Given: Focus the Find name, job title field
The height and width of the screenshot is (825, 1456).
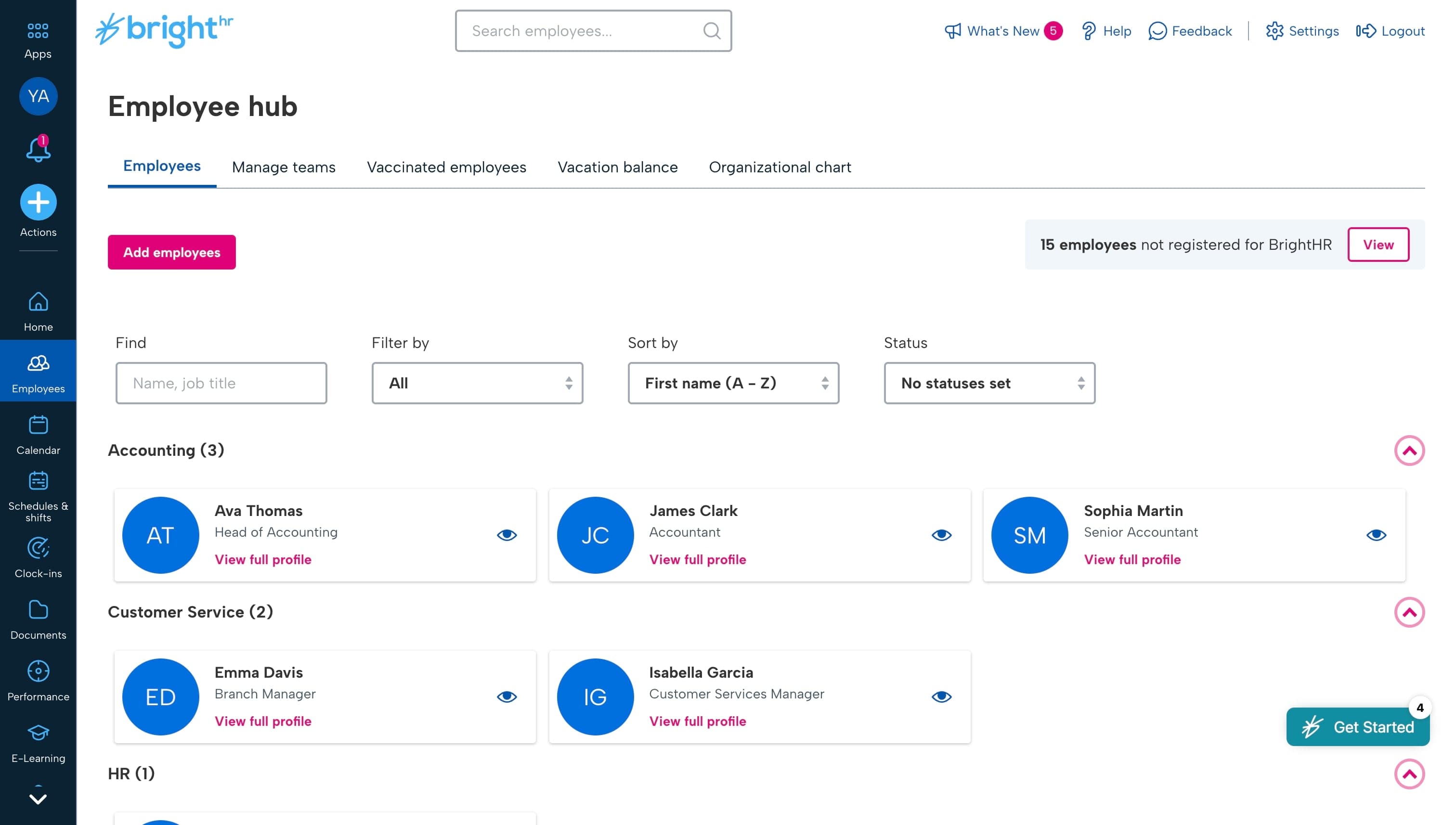Looking at the screenshot, I should [221, 383].
